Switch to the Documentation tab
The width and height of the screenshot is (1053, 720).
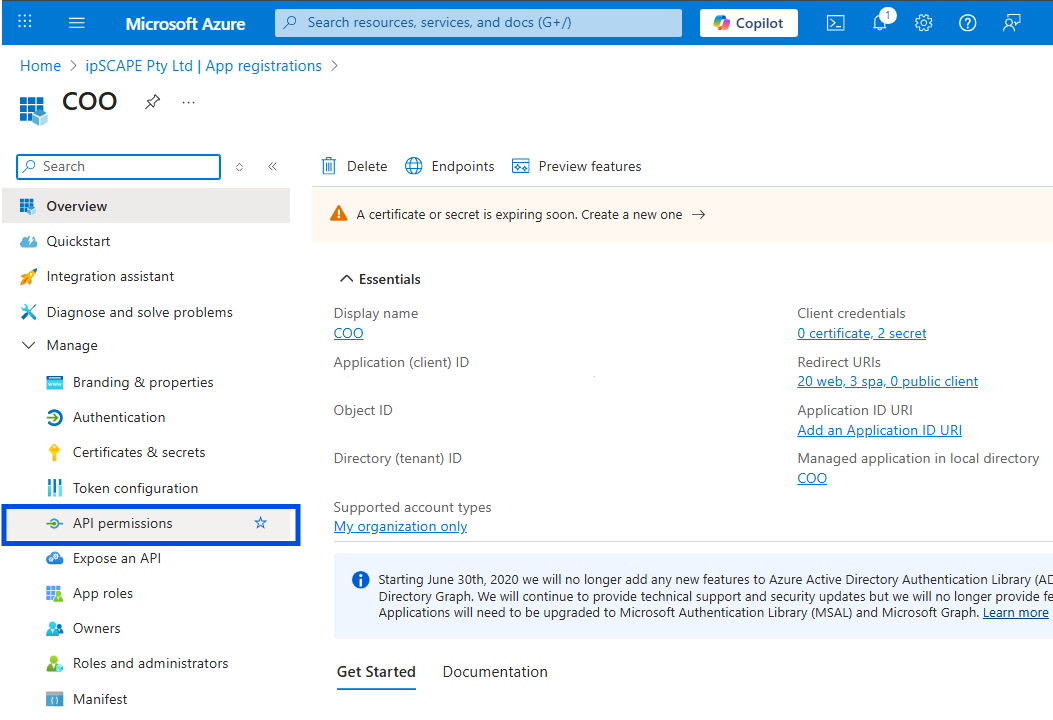(x=495, y=672)
